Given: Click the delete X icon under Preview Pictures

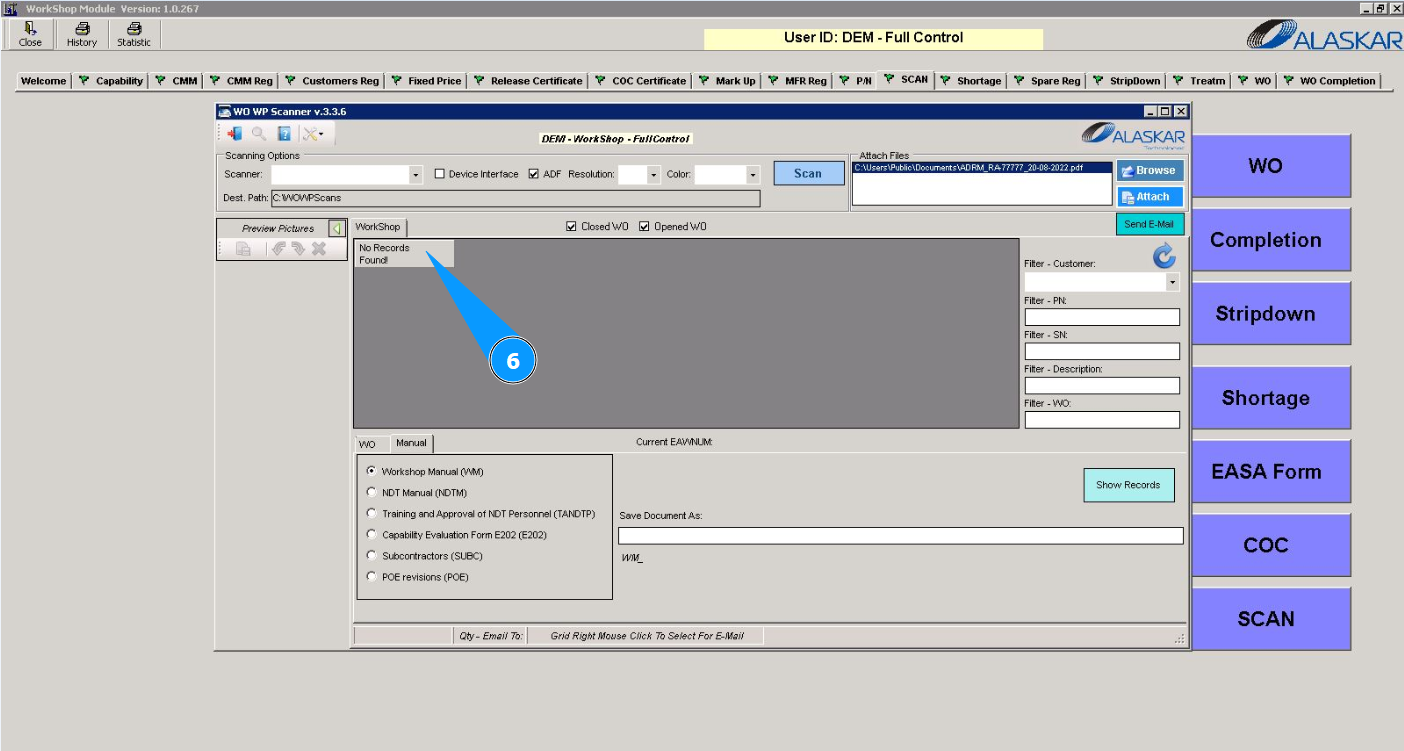Looking at the screenshot, I should coord(319,249).
